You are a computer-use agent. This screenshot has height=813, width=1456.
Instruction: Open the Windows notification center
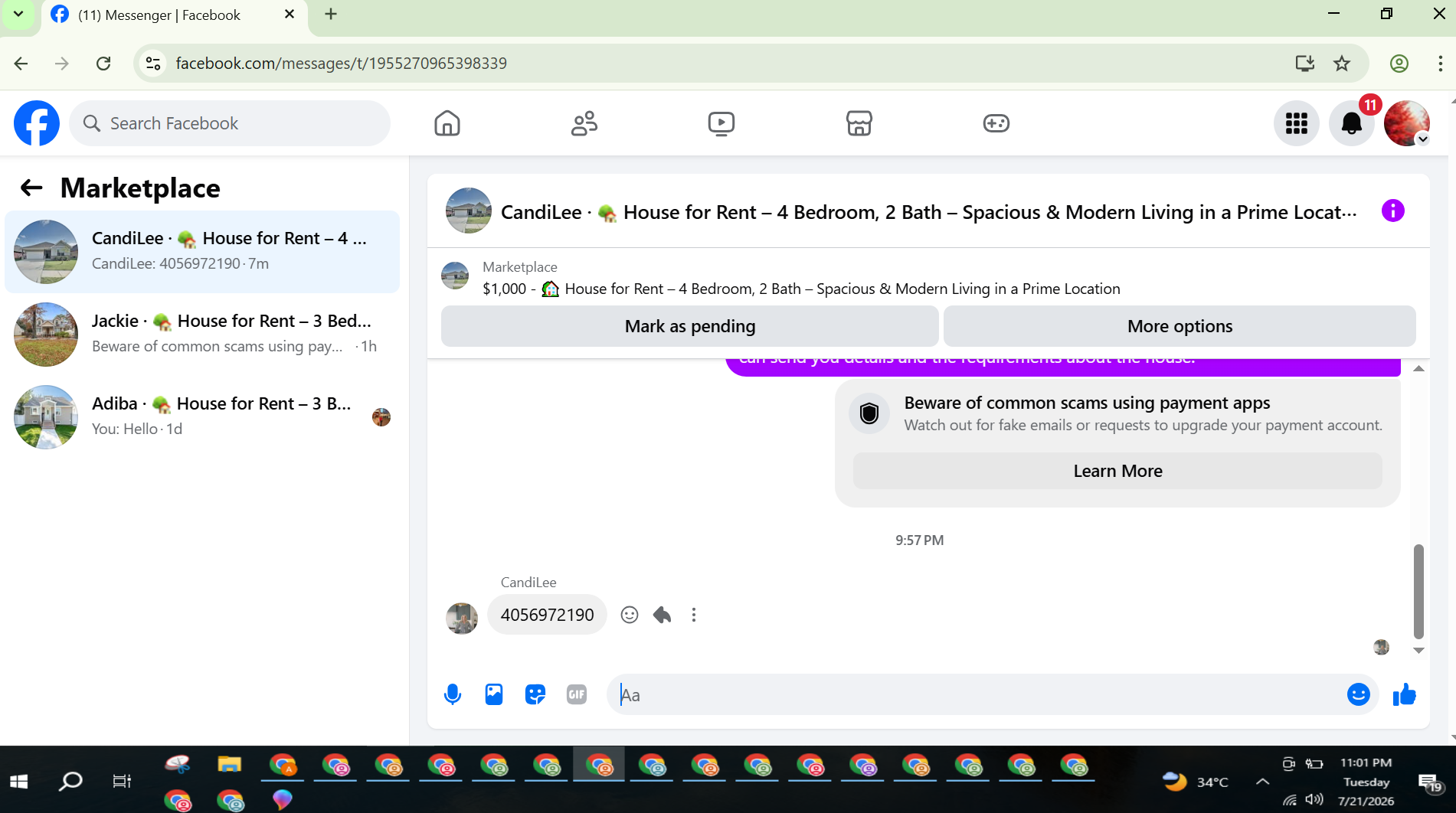click(x=1429, y=782)
